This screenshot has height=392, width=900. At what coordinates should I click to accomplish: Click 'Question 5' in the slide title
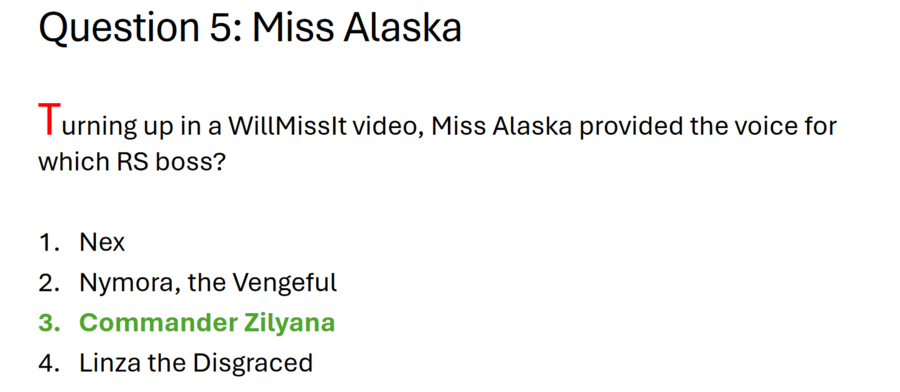137,27
